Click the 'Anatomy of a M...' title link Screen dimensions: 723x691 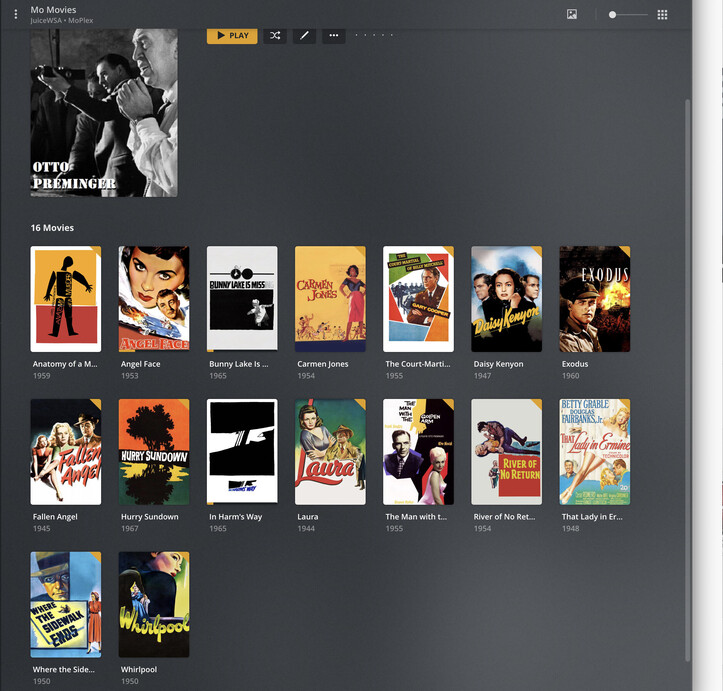click(x=65, y=364)
